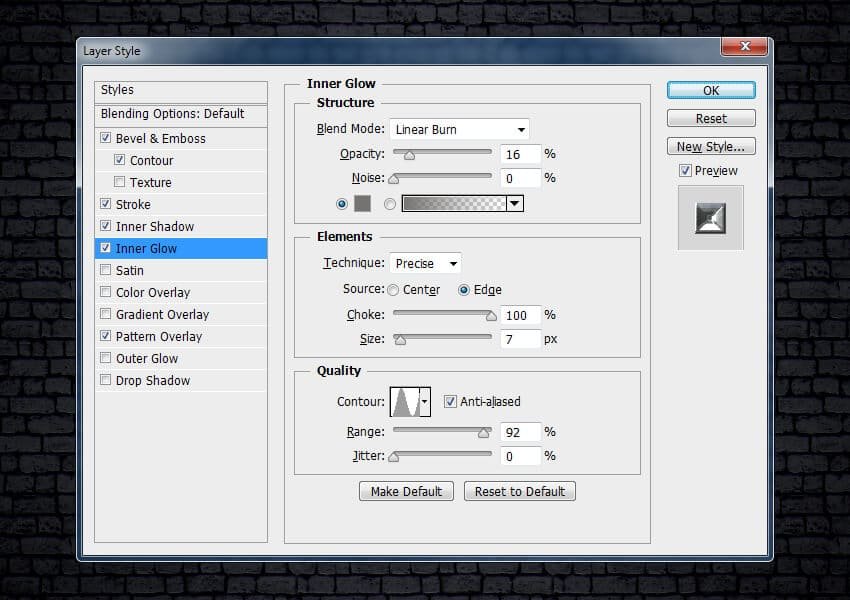
Task: Toggle the Anti-aliased checkbox
Action: click(x=450, y=402)
